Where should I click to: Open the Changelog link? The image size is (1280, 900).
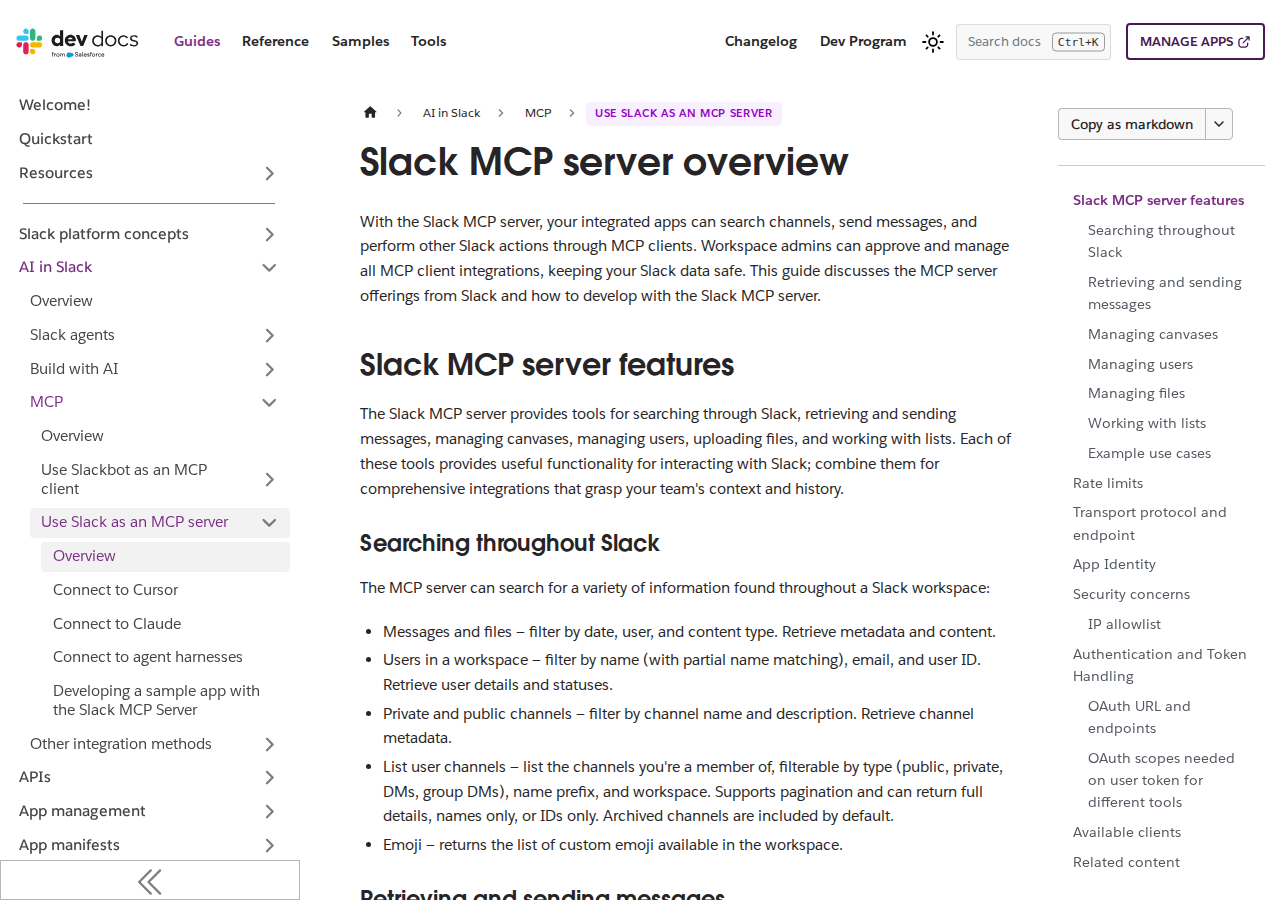tap(761, 41)
